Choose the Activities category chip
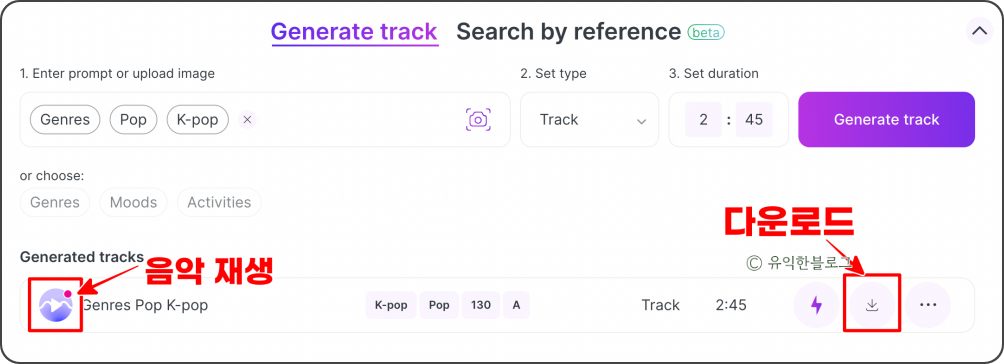 pyautogui.click(x=219, y=203)
